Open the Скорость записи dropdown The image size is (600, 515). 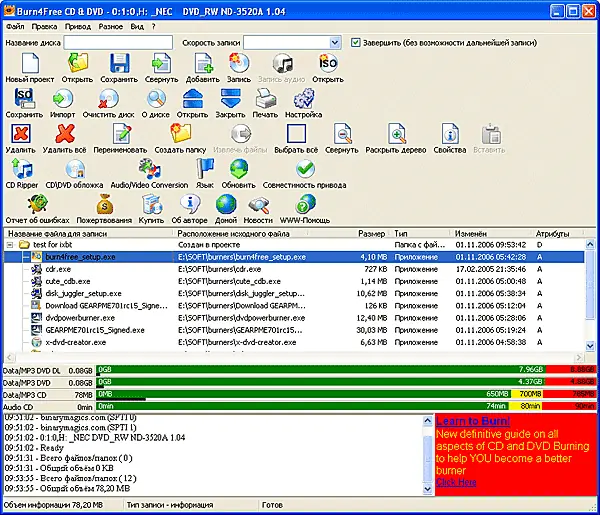(335, 42)
